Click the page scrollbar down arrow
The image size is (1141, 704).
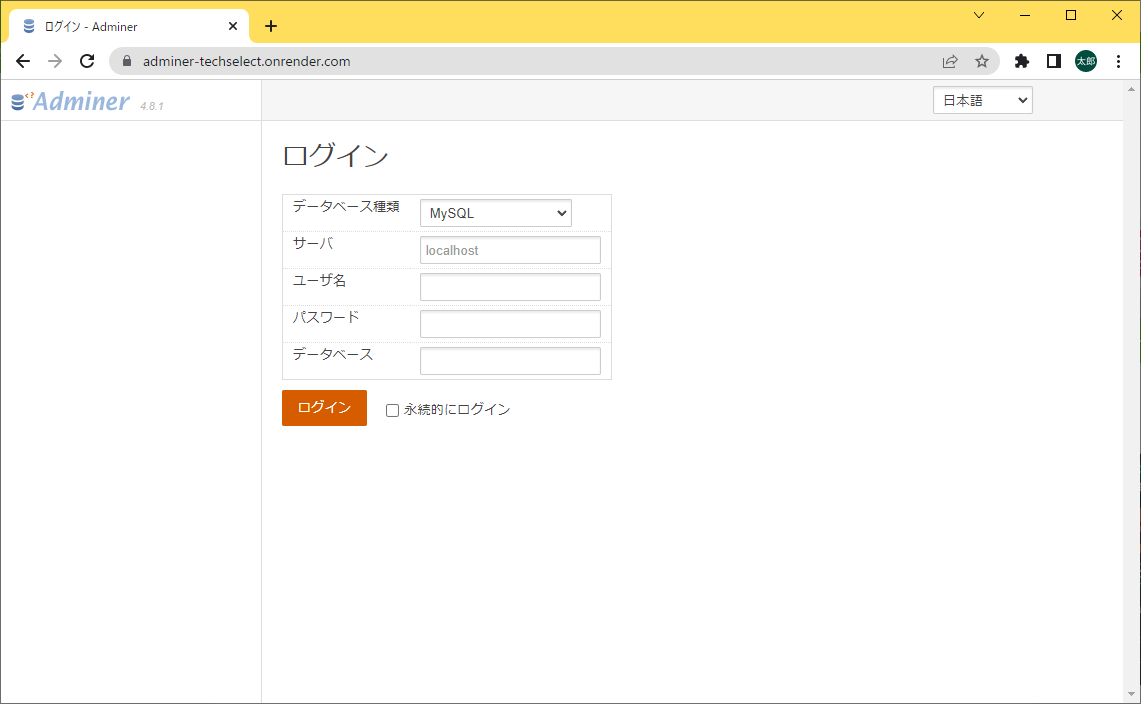(1131, 695)
